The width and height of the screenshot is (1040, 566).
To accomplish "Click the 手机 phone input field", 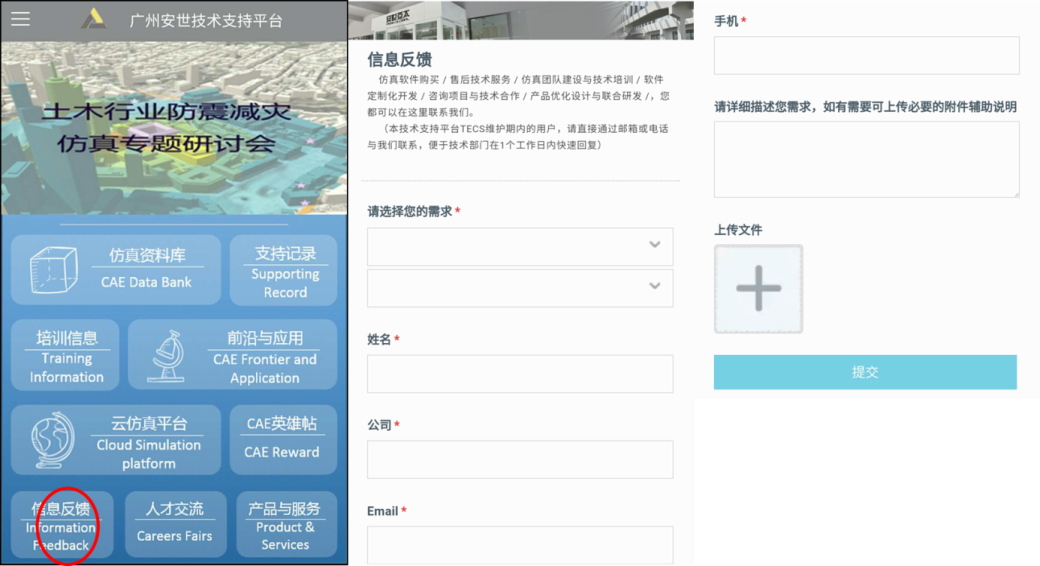I will click(x=866, y=56).
